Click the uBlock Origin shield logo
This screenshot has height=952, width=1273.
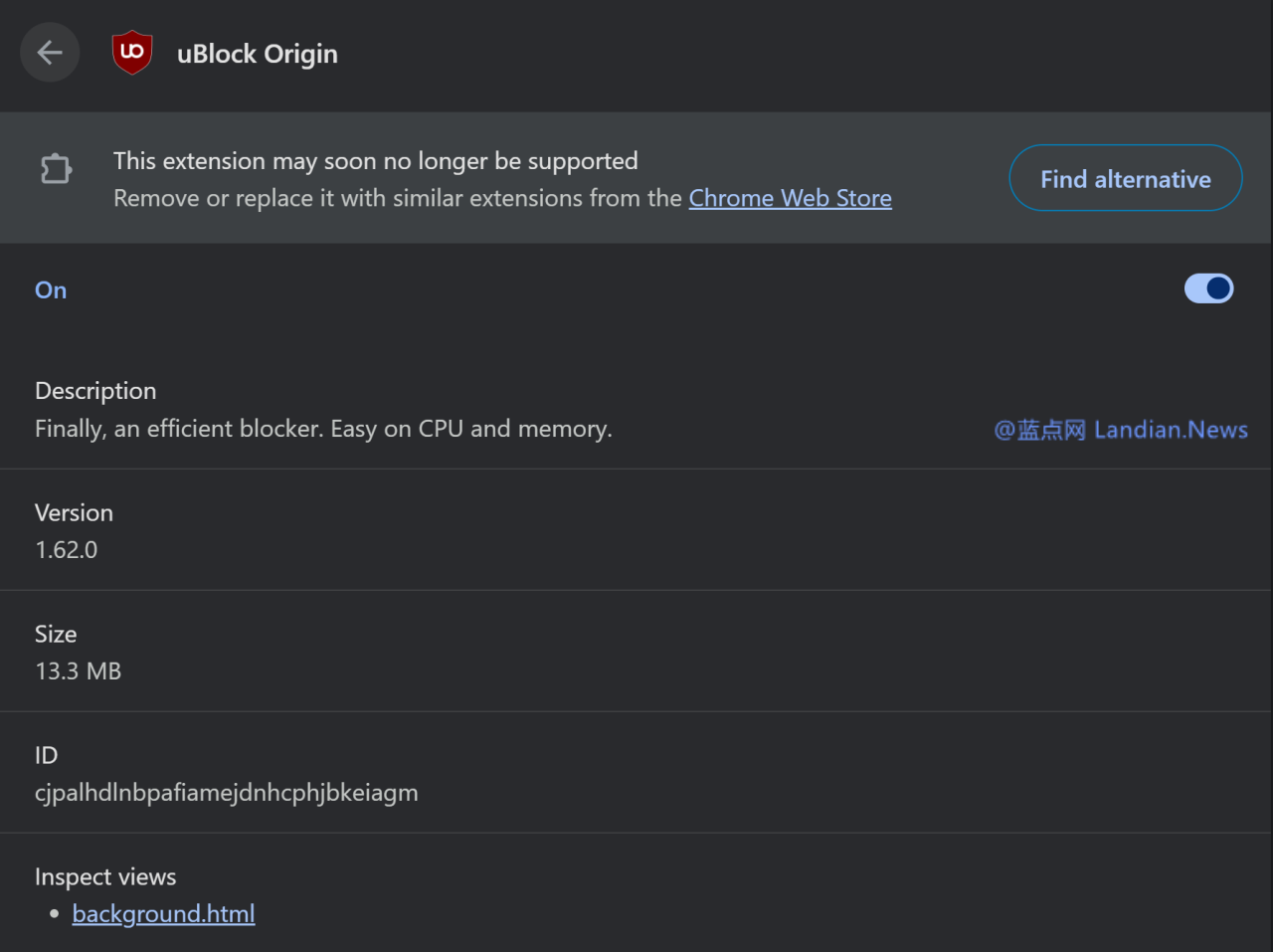coord(132,53)
